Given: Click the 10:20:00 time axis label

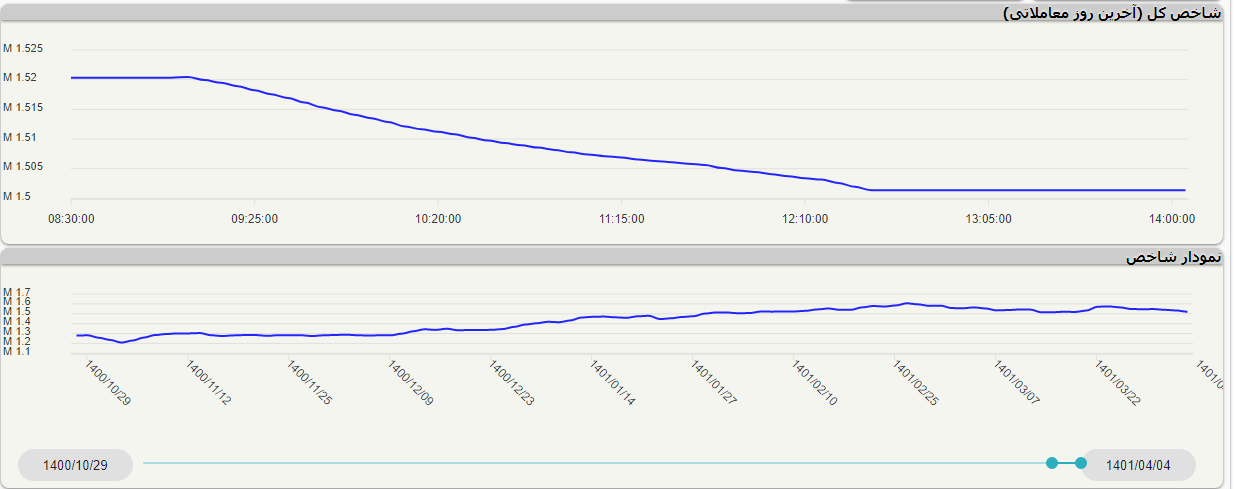Looking at the screenshot, I should coord(438,218).
